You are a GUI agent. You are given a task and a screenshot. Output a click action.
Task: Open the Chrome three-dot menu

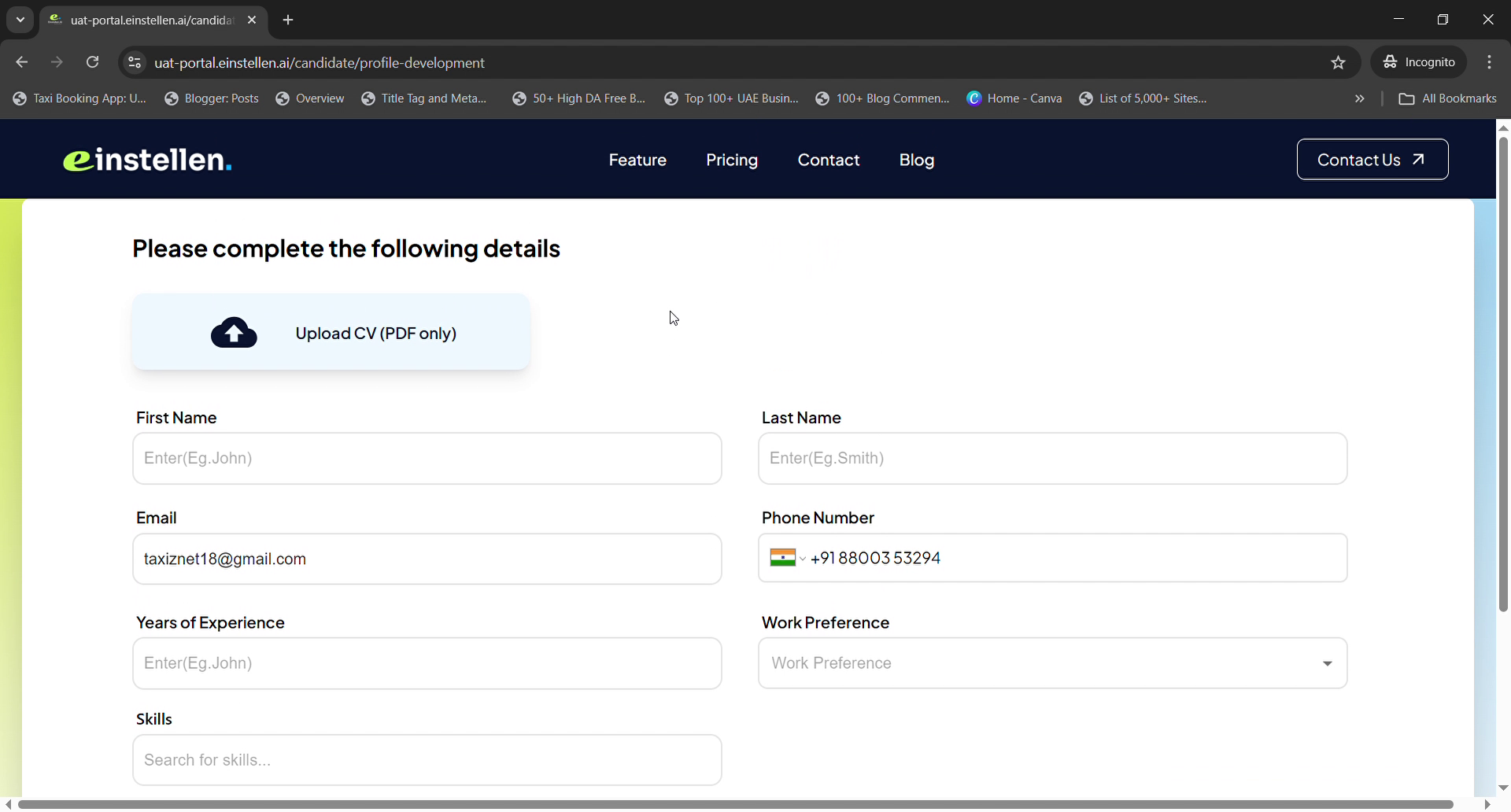1489,62
